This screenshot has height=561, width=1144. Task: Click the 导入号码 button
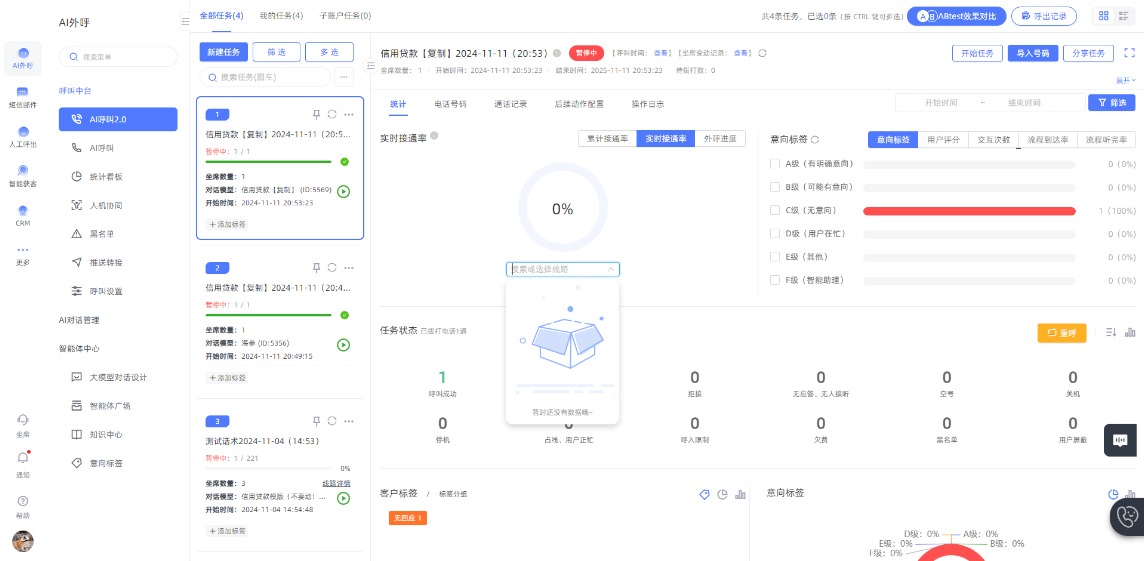1031,53
